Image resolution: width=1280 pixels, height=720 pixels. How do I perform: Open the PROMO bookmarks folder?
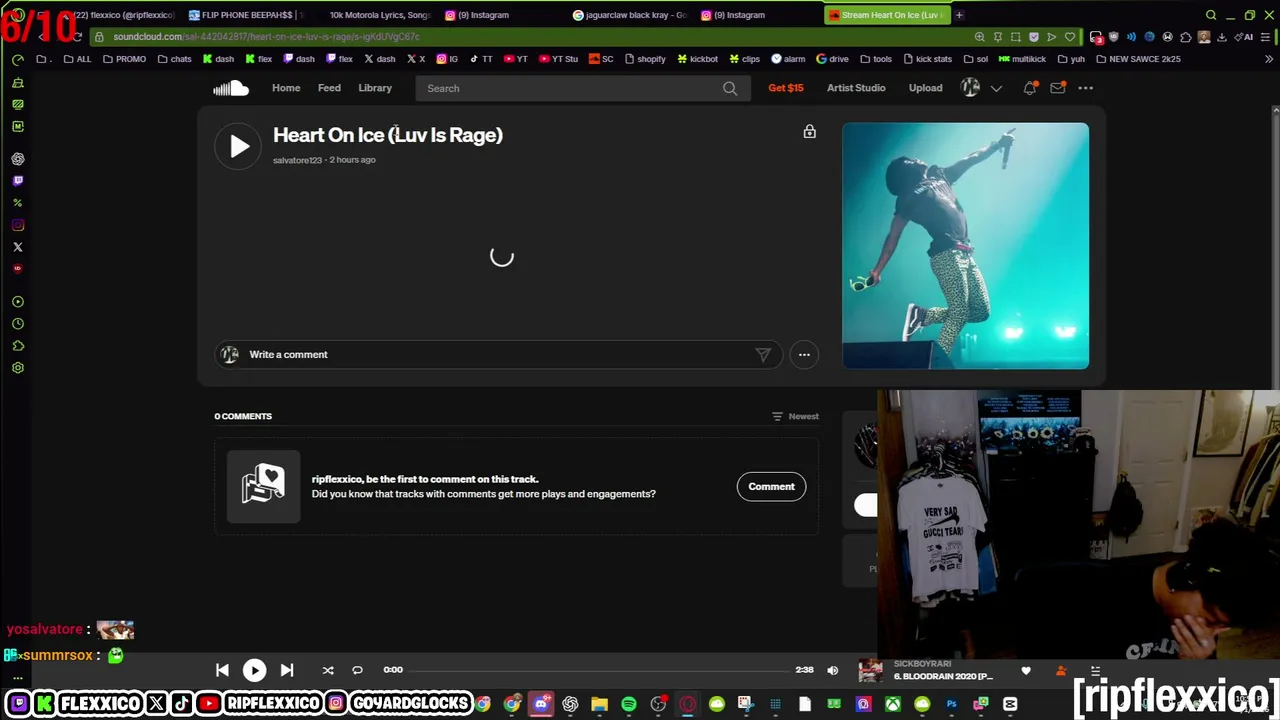tap(125, 59)
